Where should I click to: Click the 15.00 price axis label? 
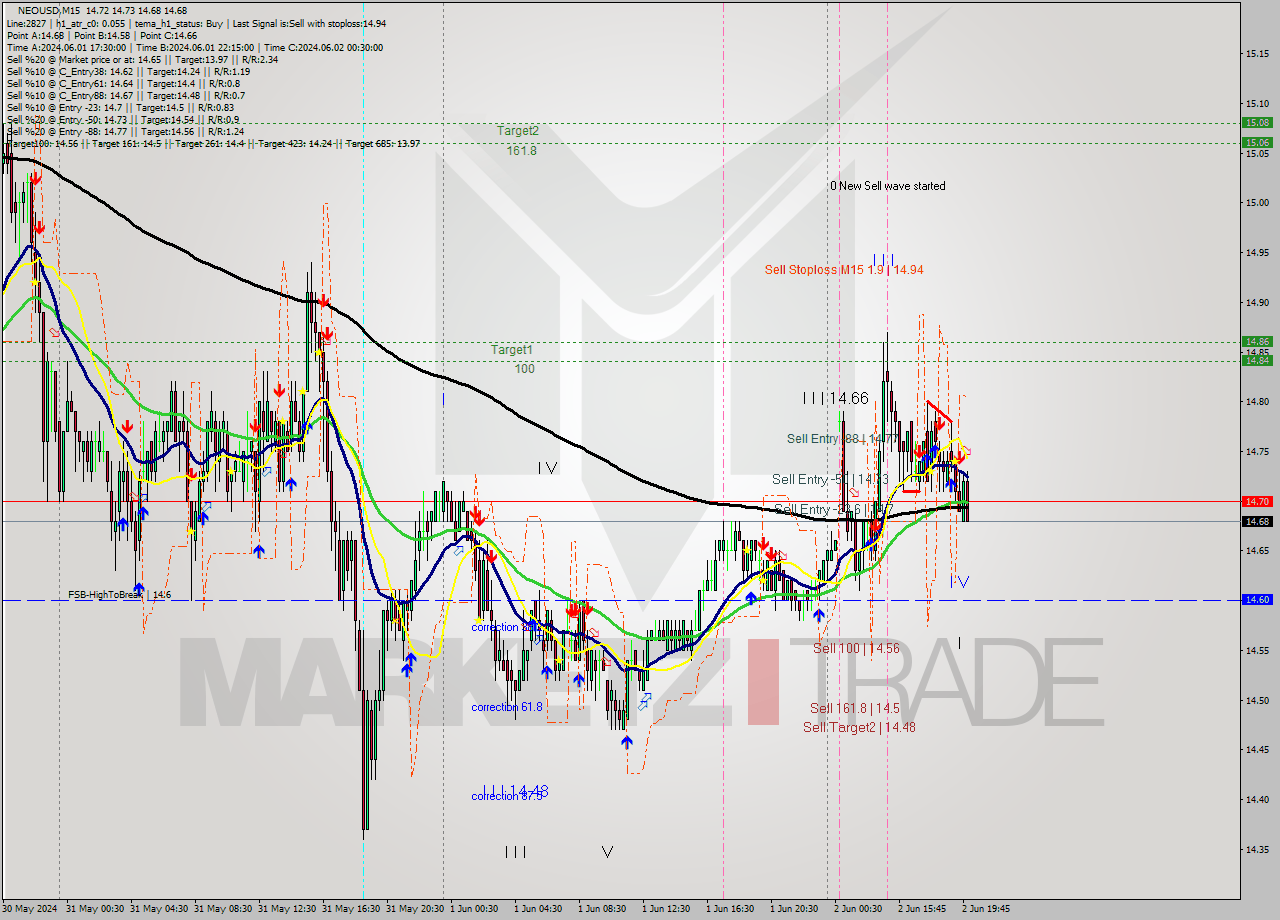click(x=1257, y=202)
